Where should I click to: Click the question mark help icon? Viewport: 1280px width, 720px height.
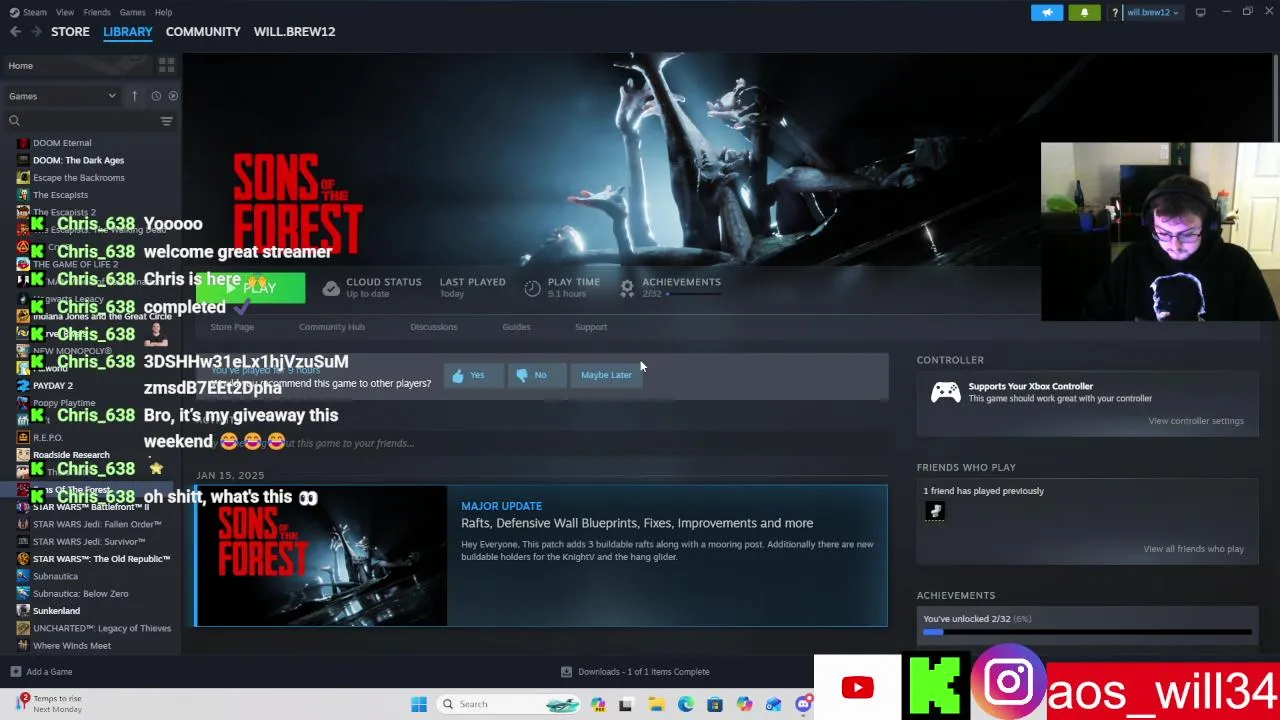1115,13
